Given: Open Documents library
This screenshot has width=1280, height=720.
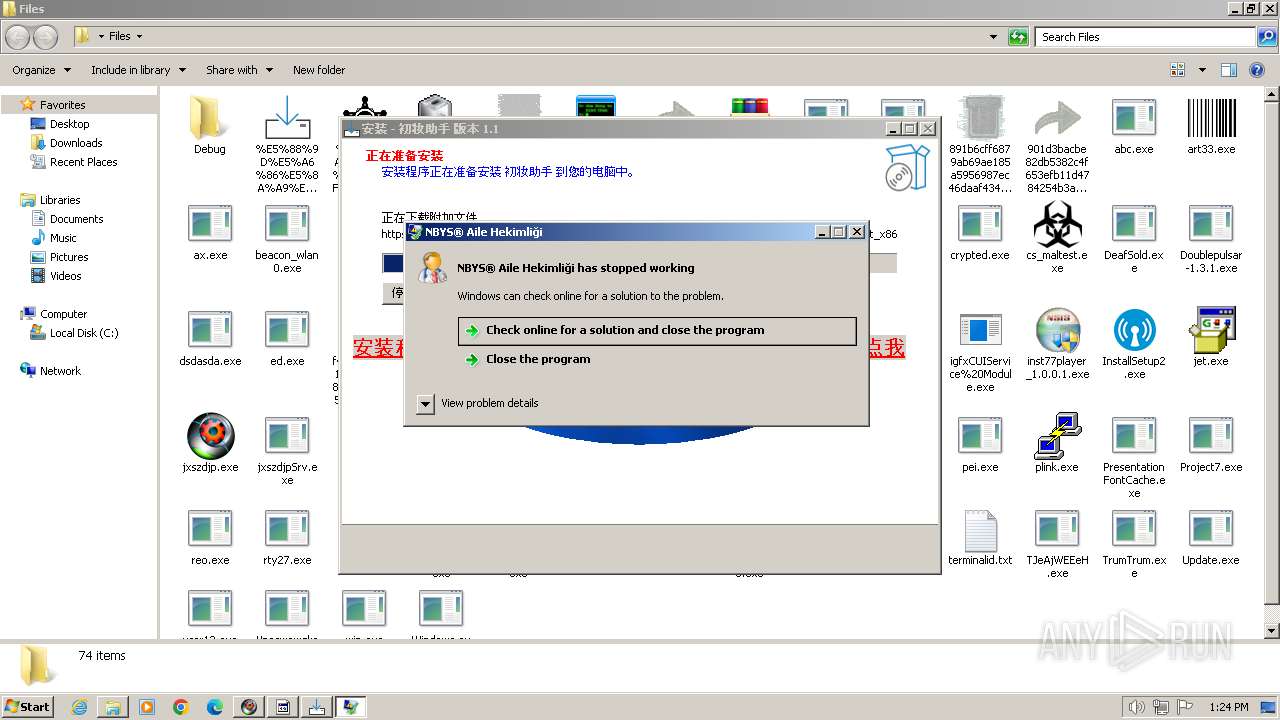Looking at the screenshot, I should click(76, 219).
